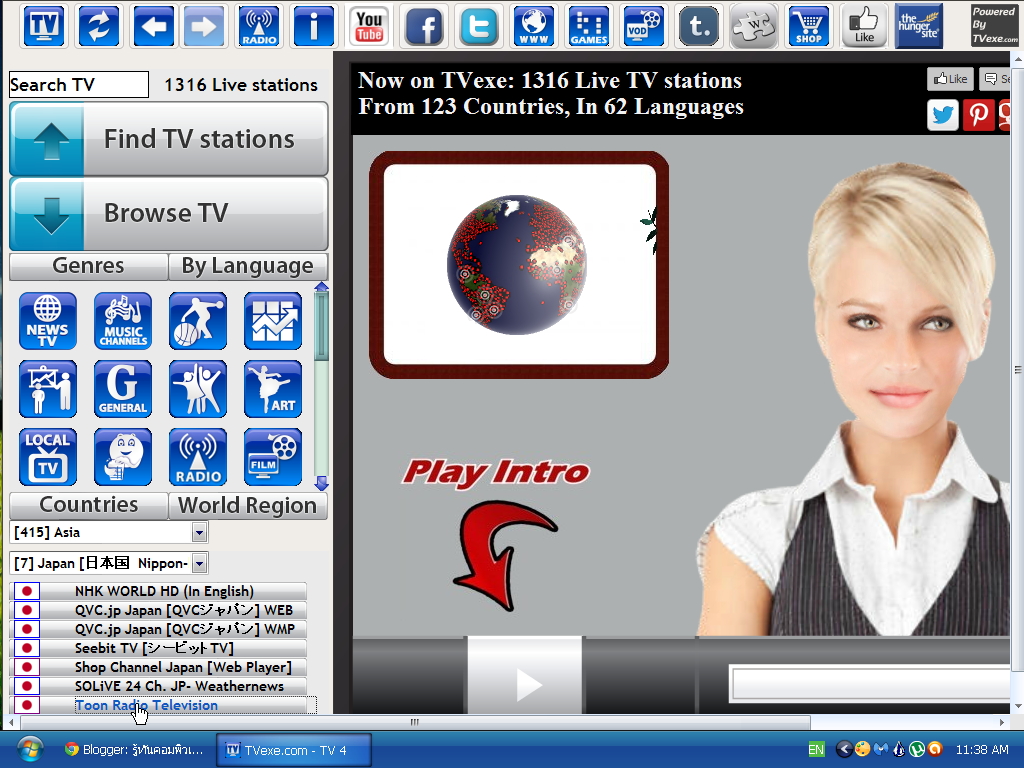The width and height of the screenshot is (1024, 768).
Task: Click the thumbs-up Like toolbar icon
Action: 864,26
